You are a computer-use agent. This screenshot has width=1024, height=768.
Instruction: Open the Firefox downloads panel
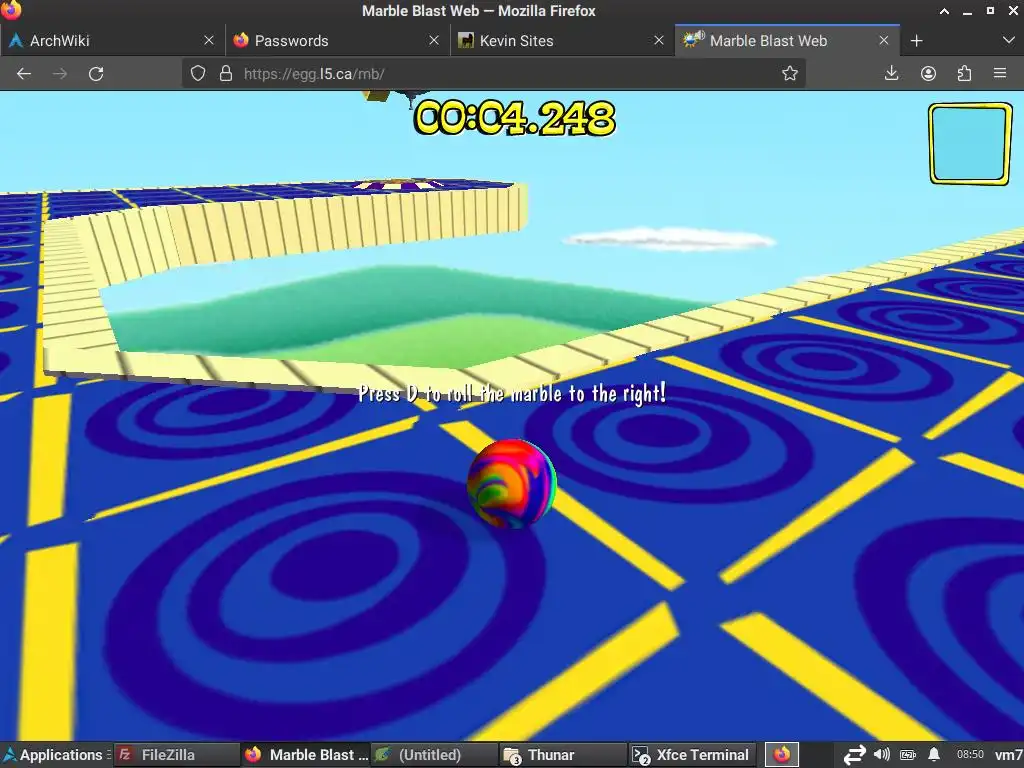pyautogui.click(x=891, y=73)
